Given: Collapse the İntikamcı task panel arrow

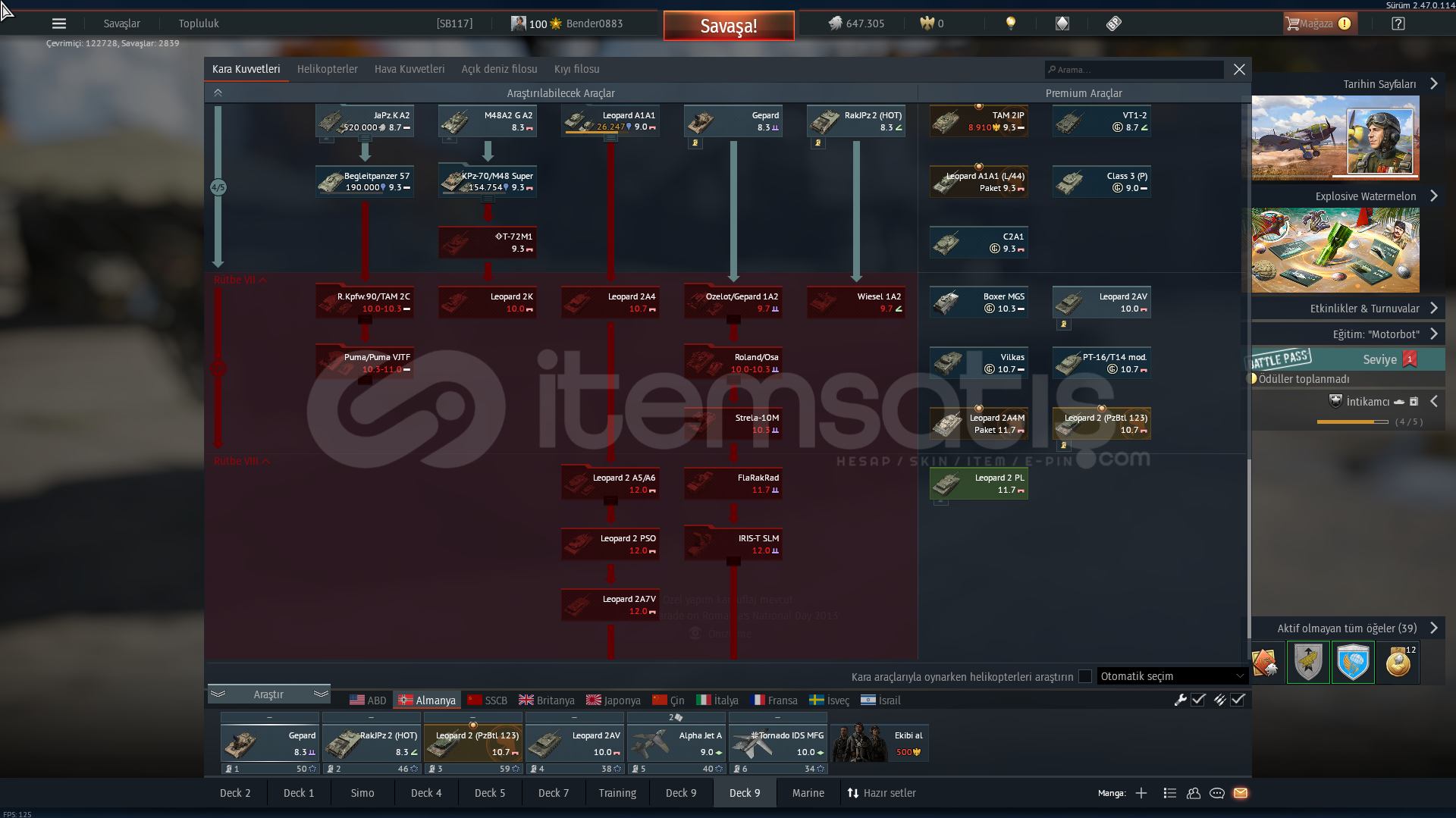Looking at the screenshot, I should point(1433,402).
